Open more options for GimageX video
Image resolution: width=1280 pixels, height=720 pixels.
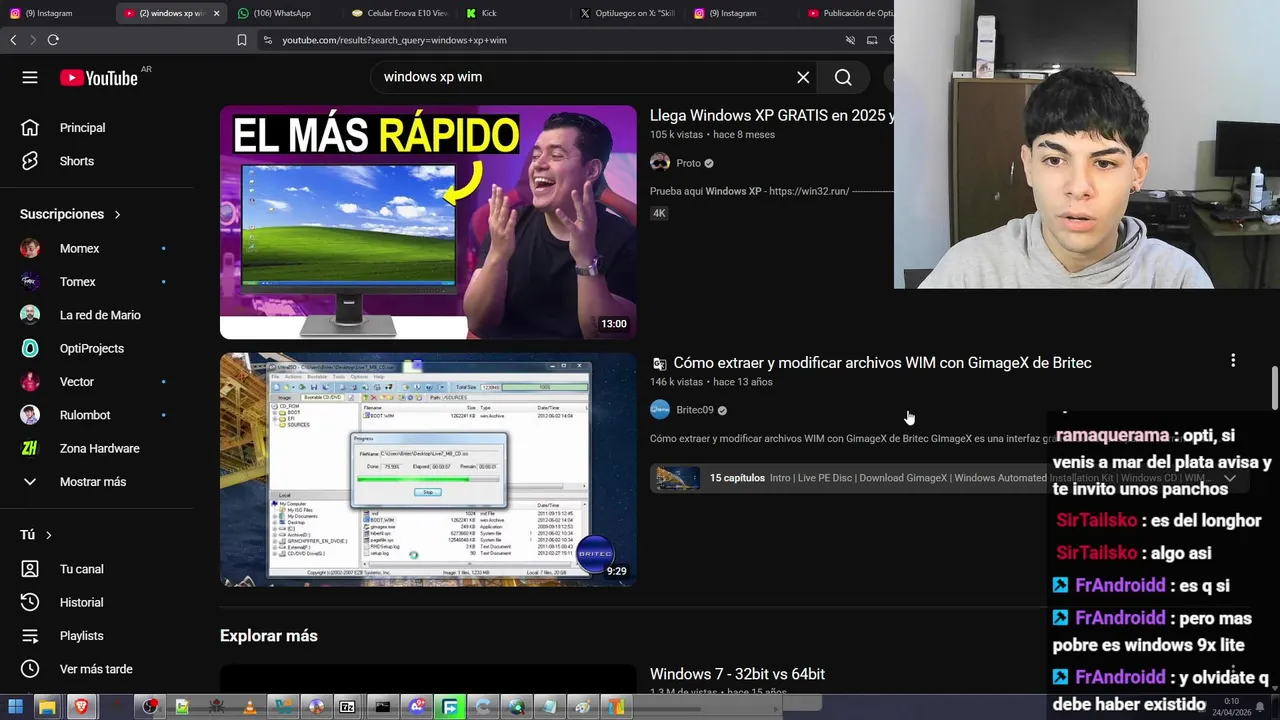[1233, 360]
